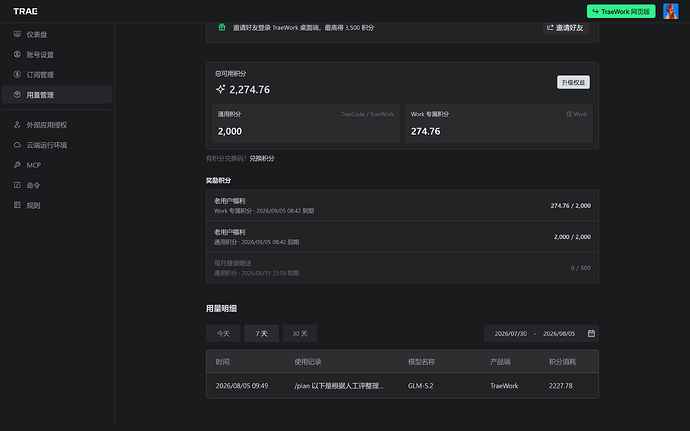This screenshot has width=690, height=431.
Task: Select the 274.76 / 2,000 reward row
Action: click(402, 205)
